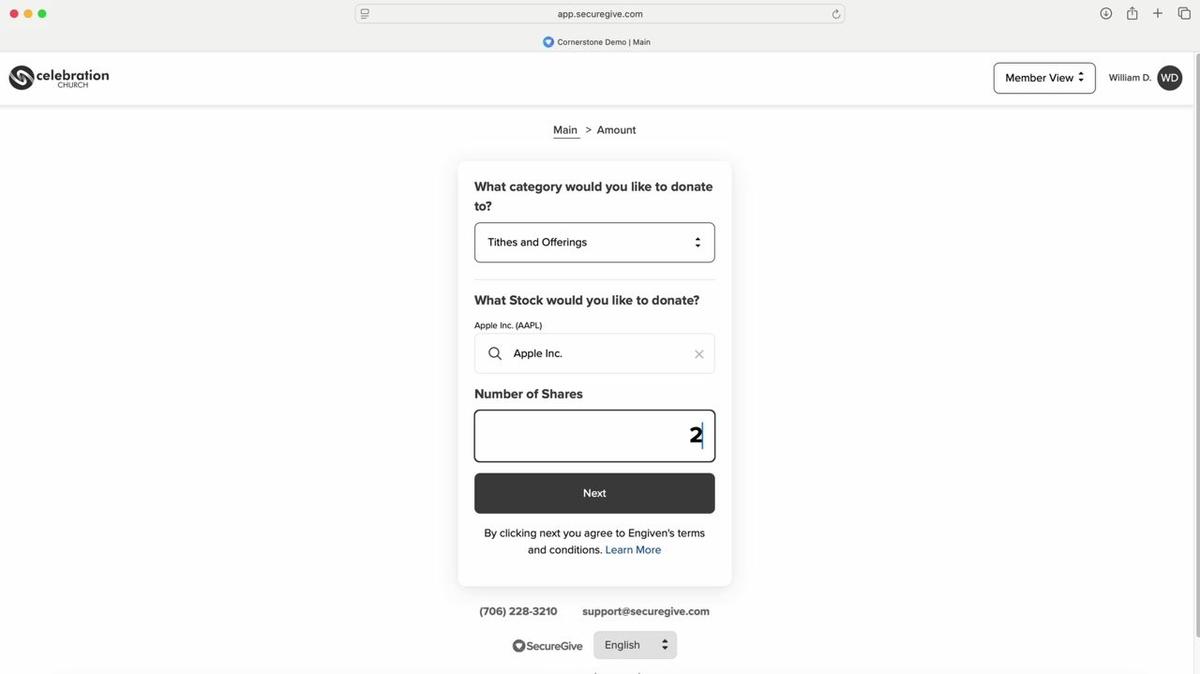Show Safari tab overview
1200x674 pixels.
click(x=1184, y=14)
